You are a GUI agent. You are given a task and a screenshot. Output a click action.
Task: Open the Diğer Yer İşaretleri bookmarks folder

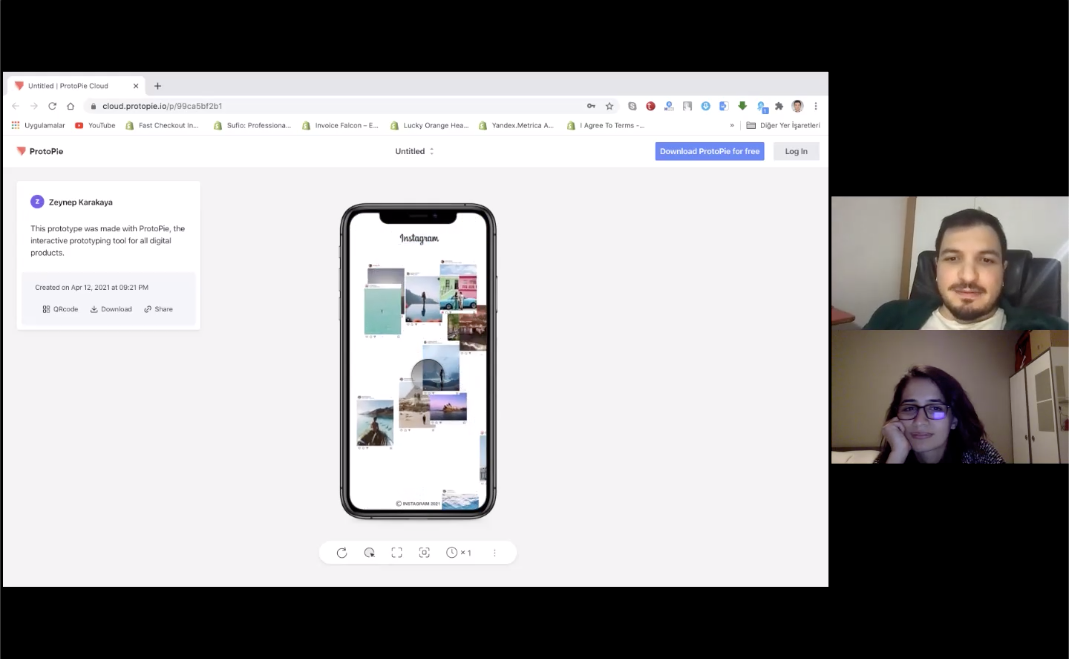(x=783, y=125)
